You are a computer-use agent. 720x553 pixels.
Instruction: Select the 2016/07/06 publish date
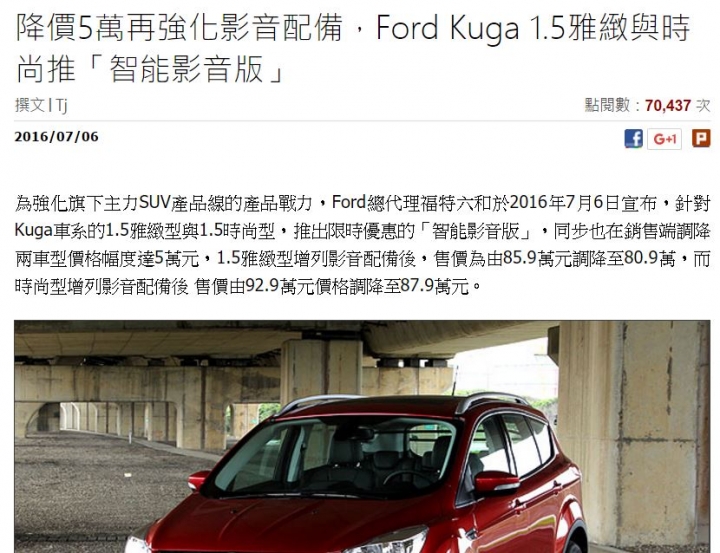[x=56, y=136]
